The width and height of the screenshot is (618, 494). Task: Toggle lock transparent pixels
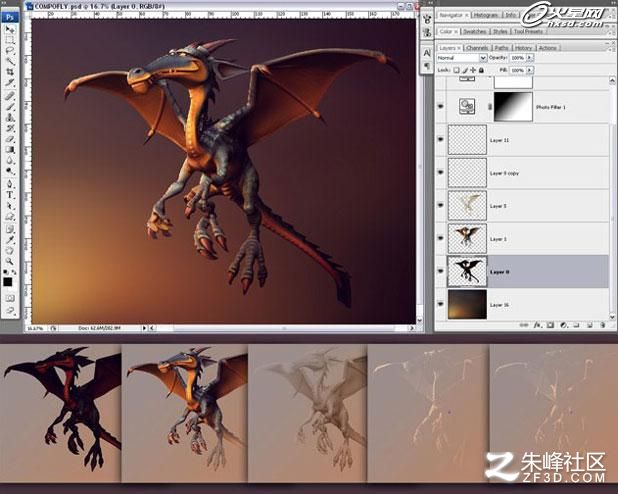(x=456, y=70)
